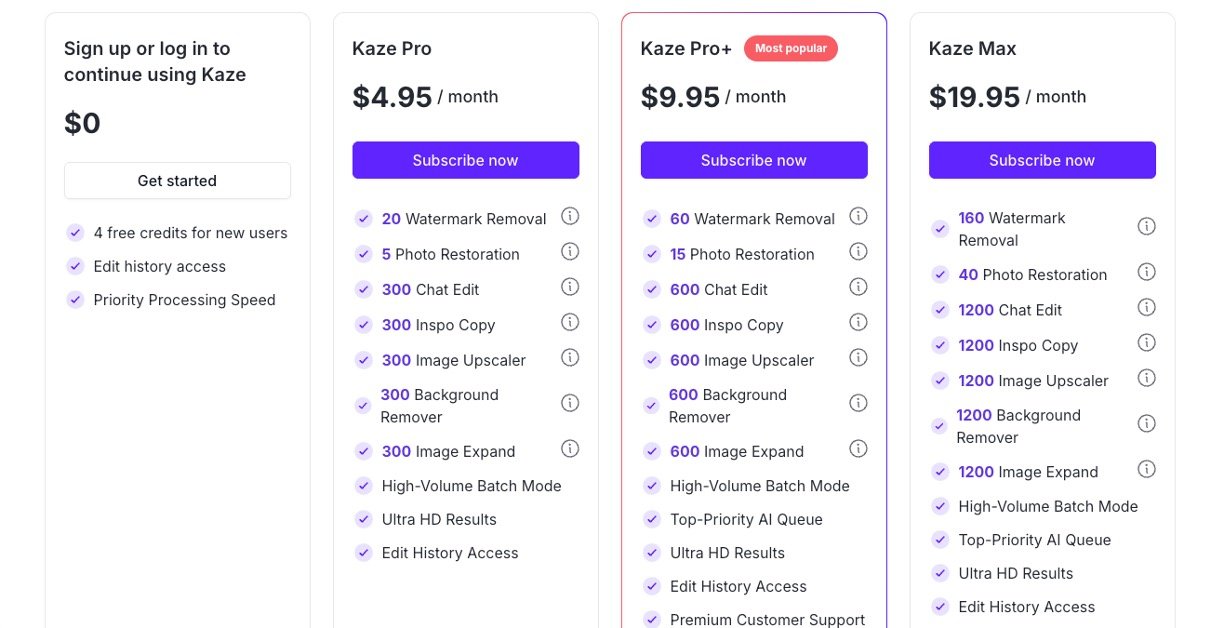Click info icon next to Kaze Max Inspo Copy
1224x628 pixels.
1147,343
